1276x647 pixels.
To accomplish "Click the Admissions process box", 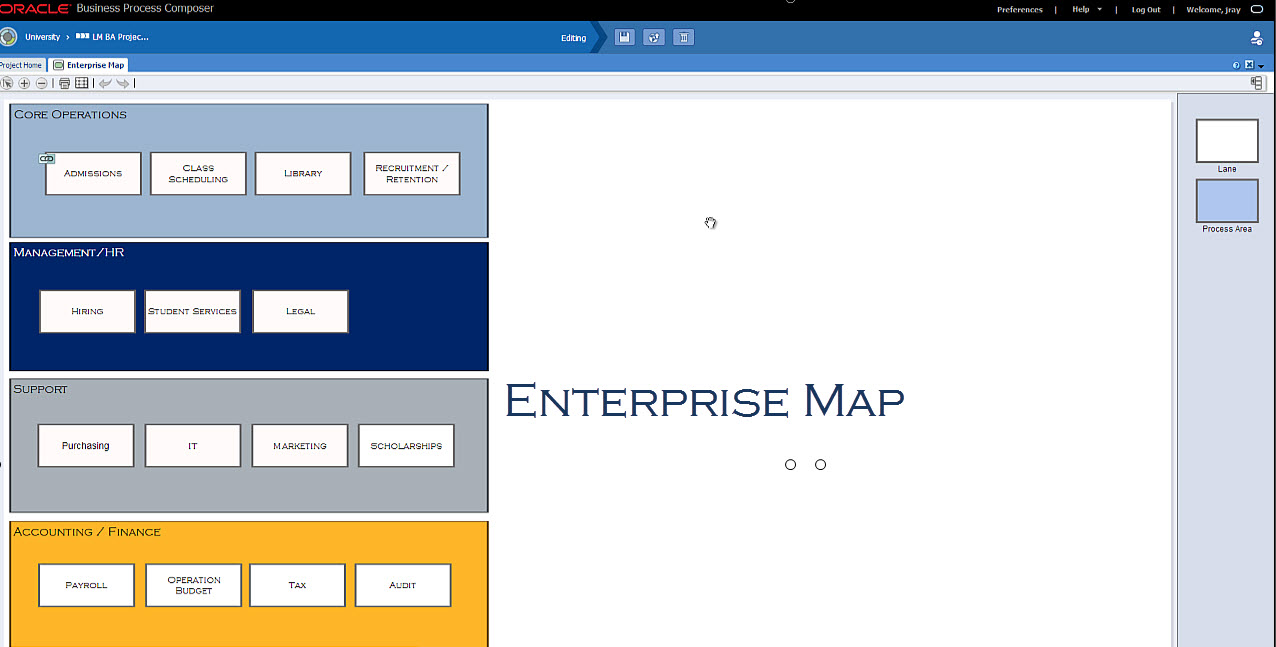I will (93, 174).
